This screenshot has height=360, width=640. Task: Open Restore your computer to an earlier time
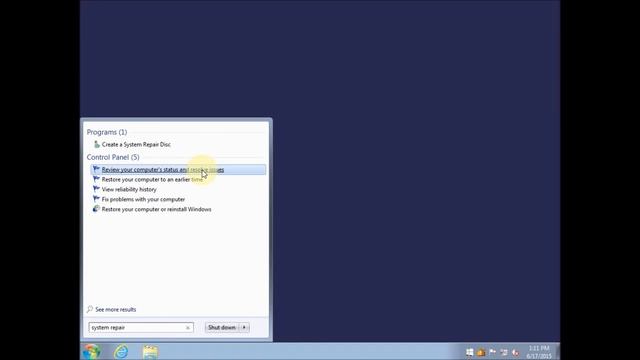coord(152,180)
